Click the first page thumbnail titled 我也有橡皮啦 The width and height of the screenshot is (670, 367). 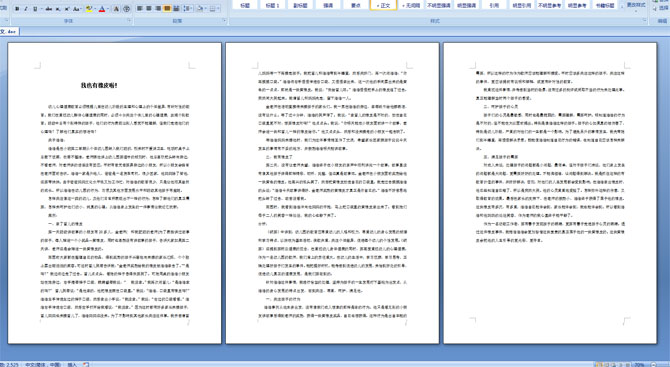click(x=115, y=193)
